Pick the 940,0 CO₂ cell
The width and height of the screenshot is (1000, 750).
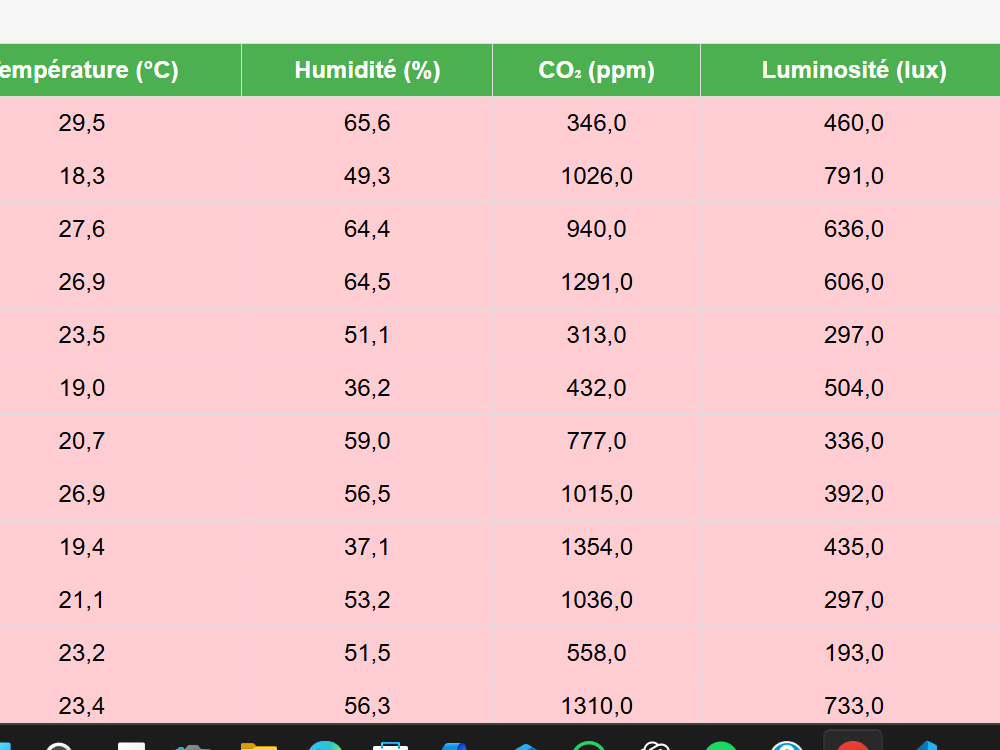click(x=596, y=228)
